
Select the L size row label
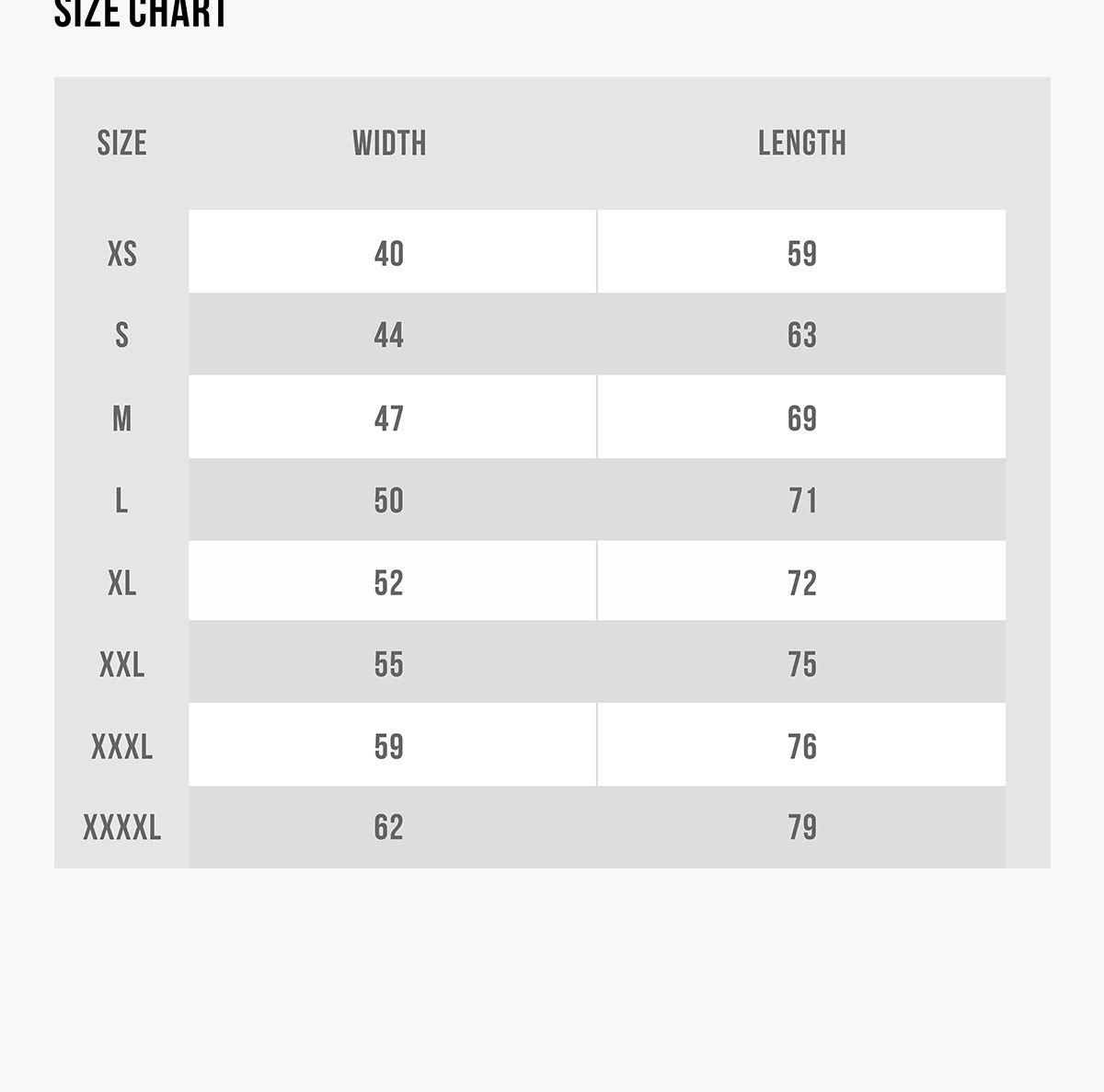point(121,500)
